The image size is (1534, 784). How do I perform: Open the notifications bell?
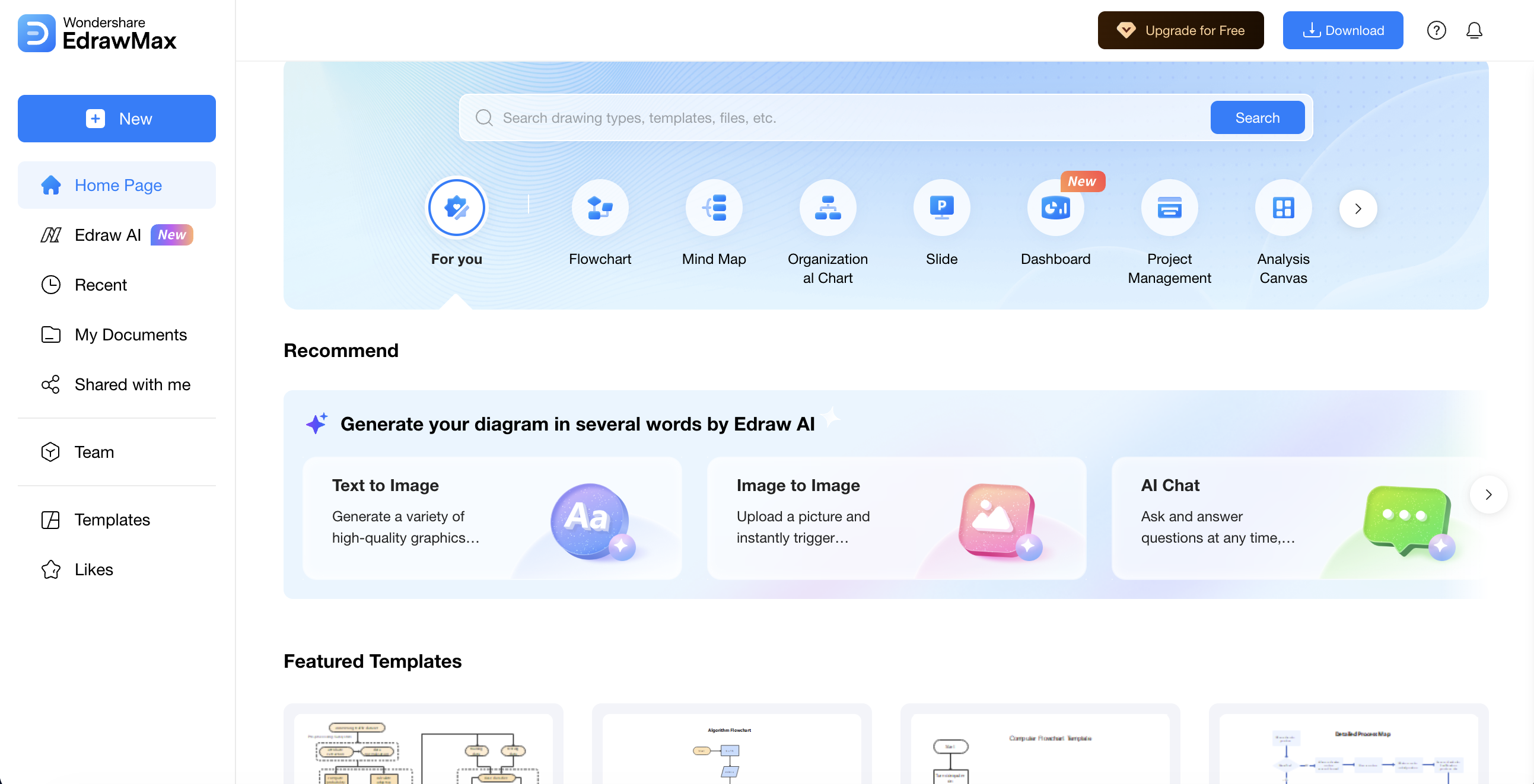[1473, 30]
